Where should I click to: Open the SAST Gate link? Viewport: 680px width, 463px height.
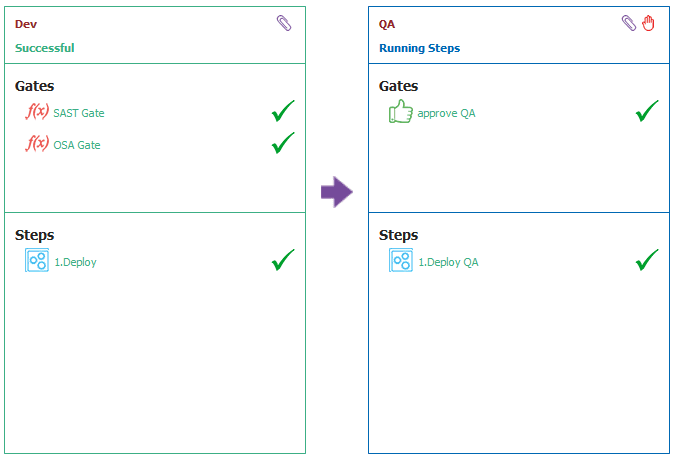pyautogui.click(x=79, y=113)
